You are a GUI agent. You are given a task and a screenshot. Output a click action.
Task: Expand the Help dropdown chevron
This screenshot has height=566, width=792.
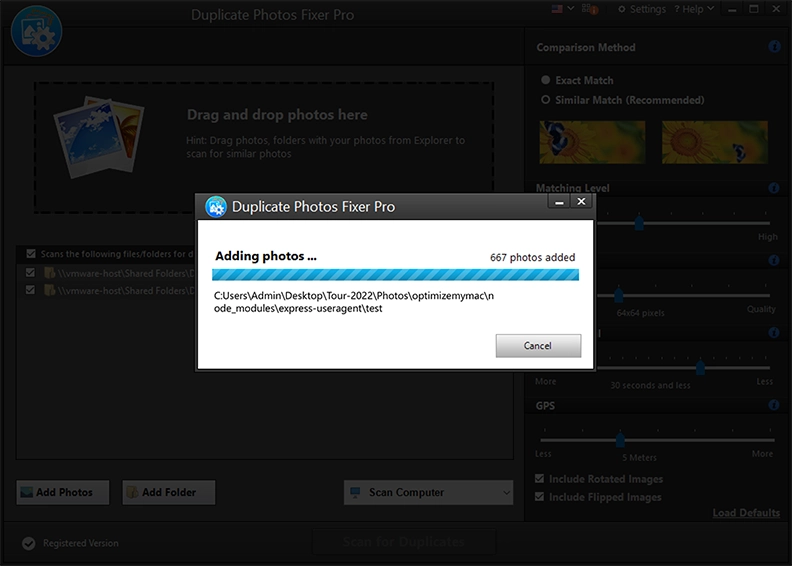[711, 8]
